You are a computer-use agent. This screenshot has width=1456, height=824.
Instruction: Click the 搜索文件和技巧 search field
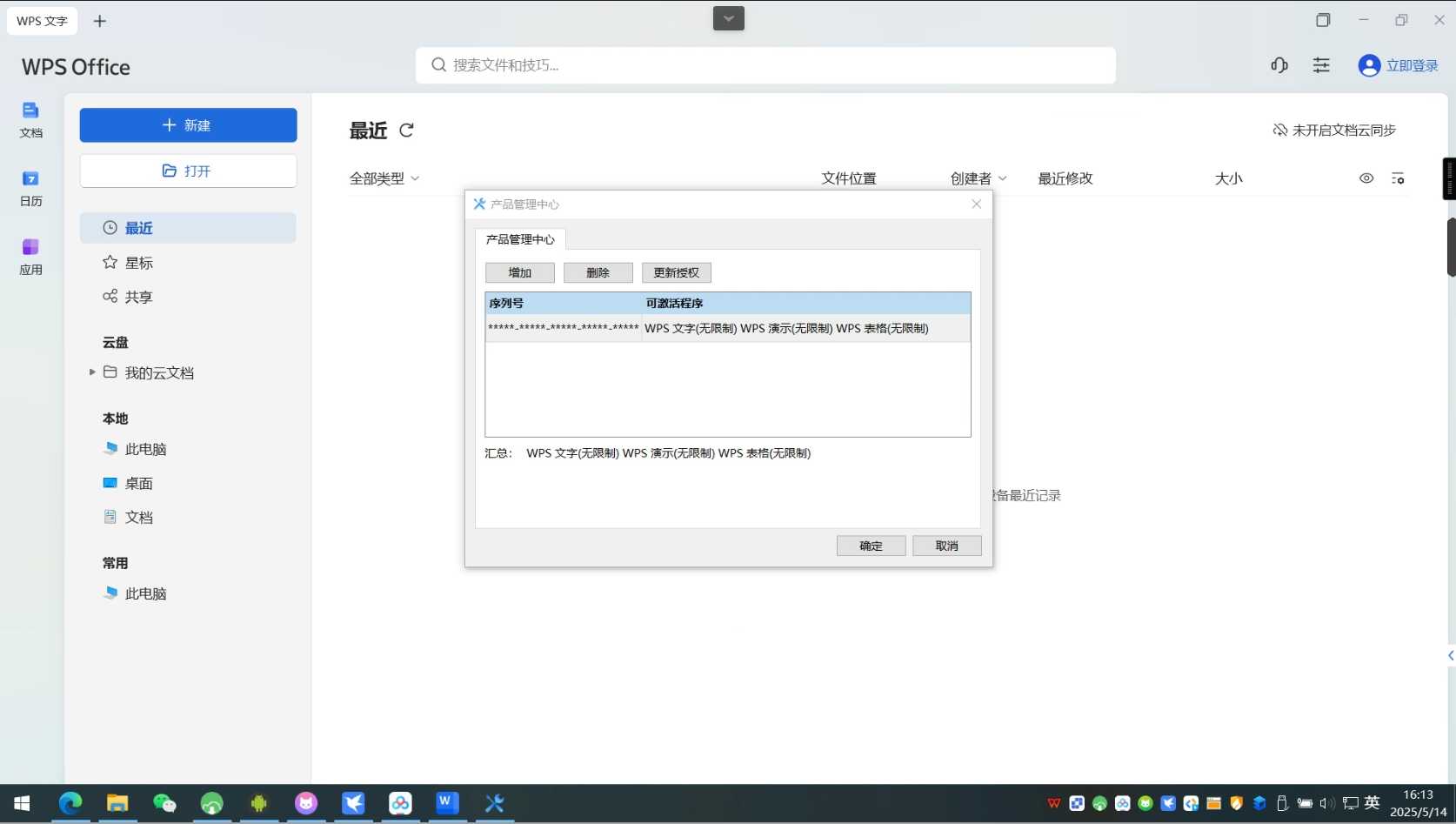pyautogui.click(x=765, y=65)
